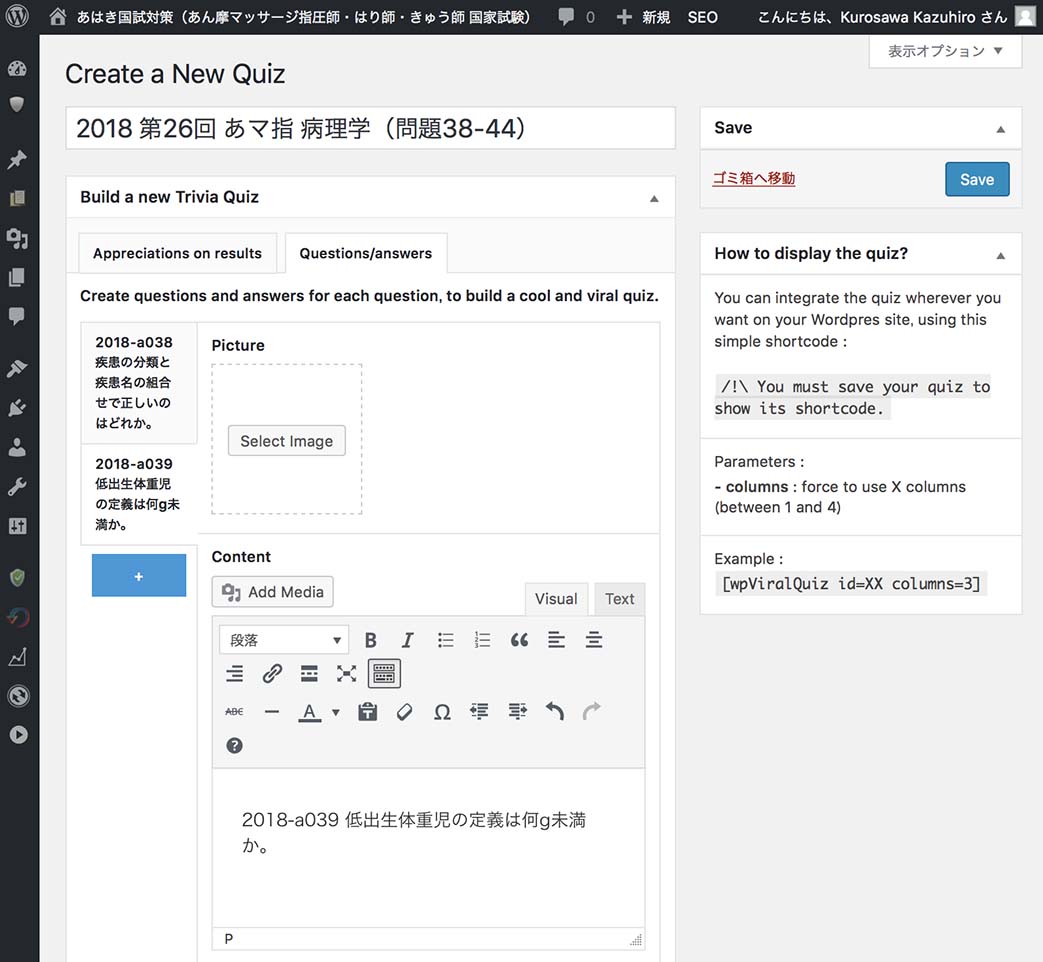Viewport: 1043px width, 962px height.
Task: Toggle bold formatting in editor
Action: tap(370, 640)
